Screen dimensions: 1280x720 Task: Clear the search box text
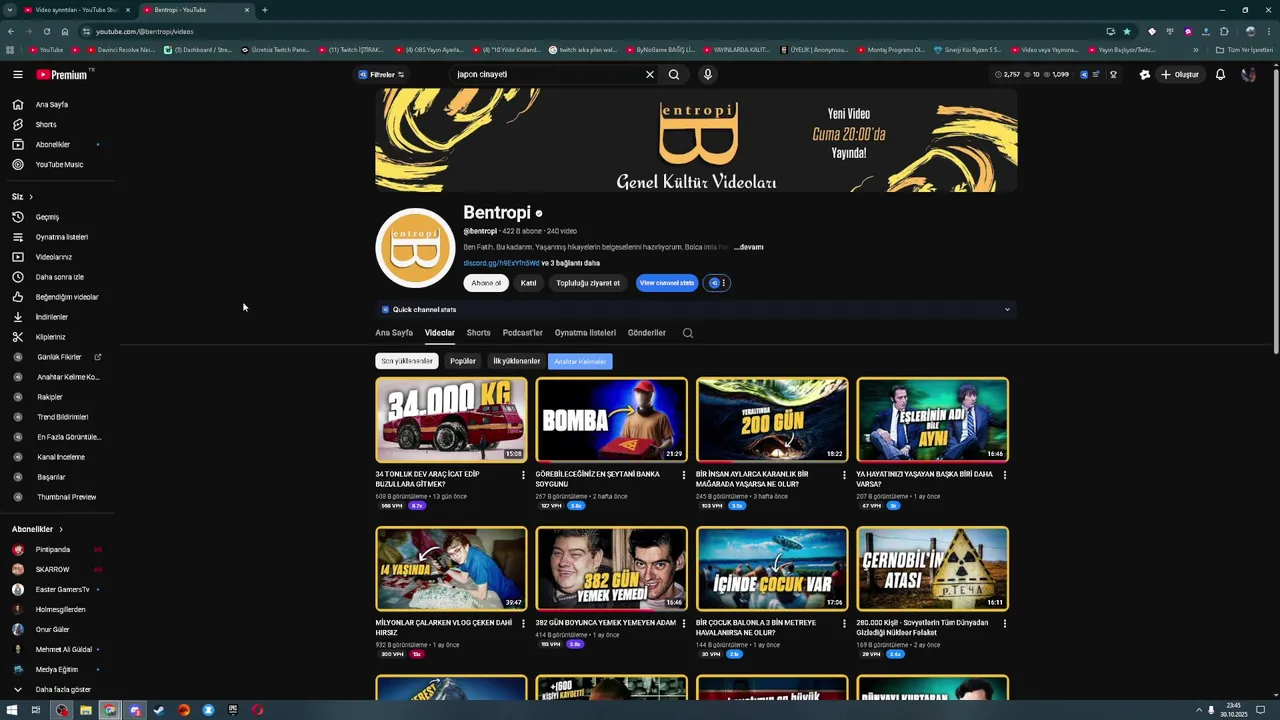point(650,75)
